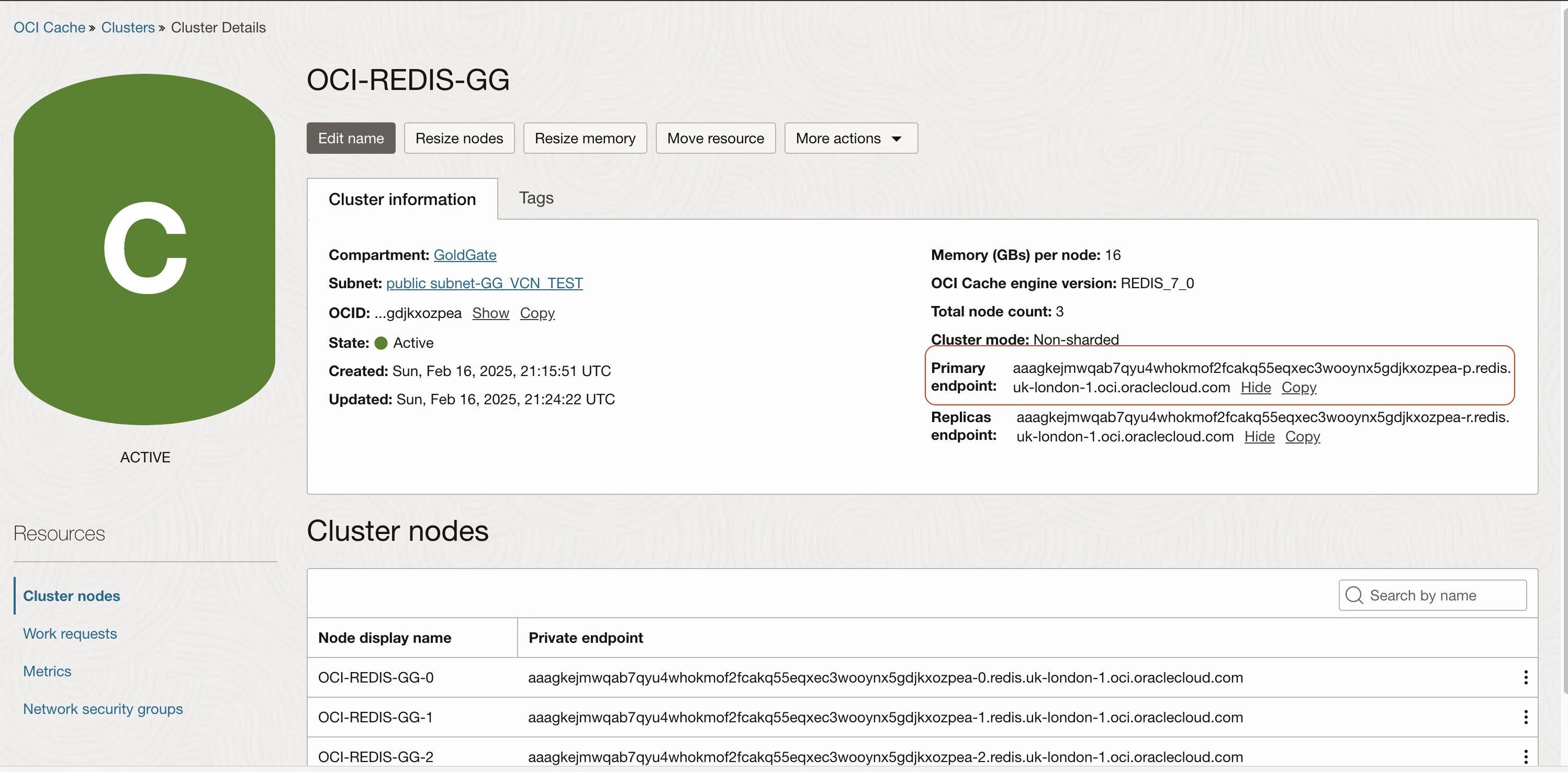Hide the replicas endpoint value
The height and width of the screenshot is (772, 1568).
(1259, 437)
